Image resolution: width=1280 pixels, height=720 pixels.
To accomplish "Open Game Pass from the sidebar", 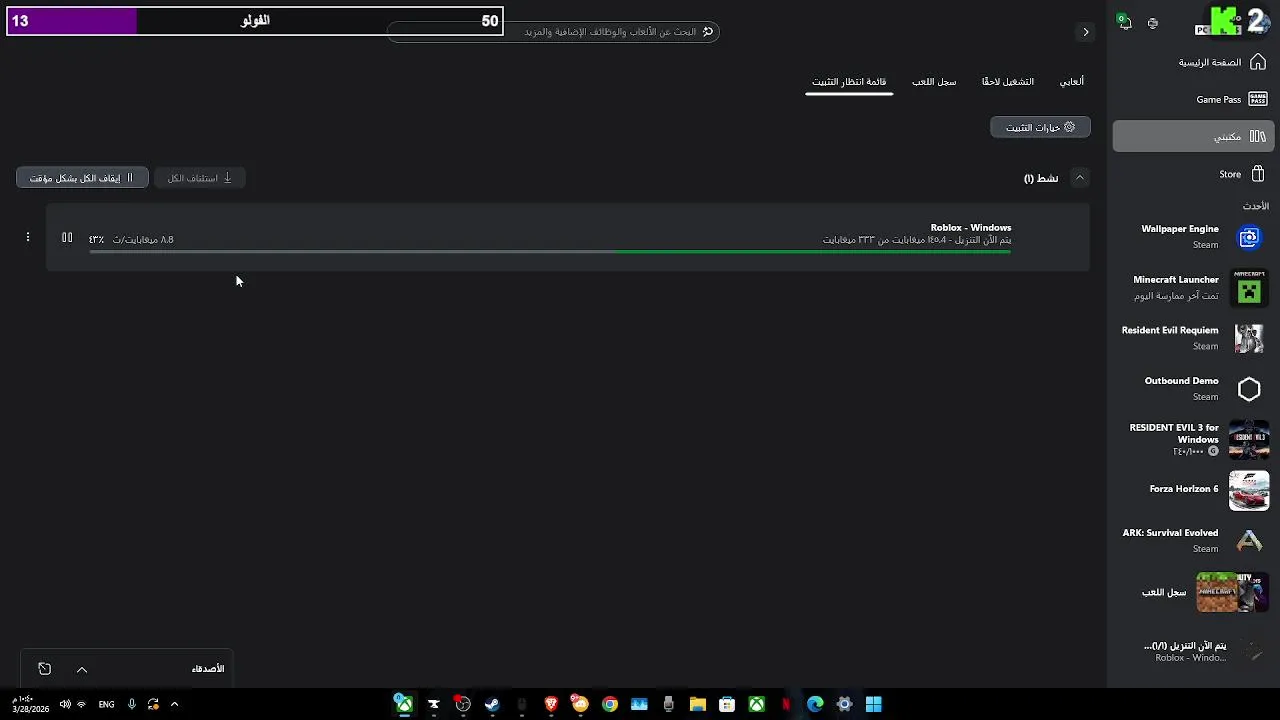I will pyautogui.click(x=1192, y=99).
